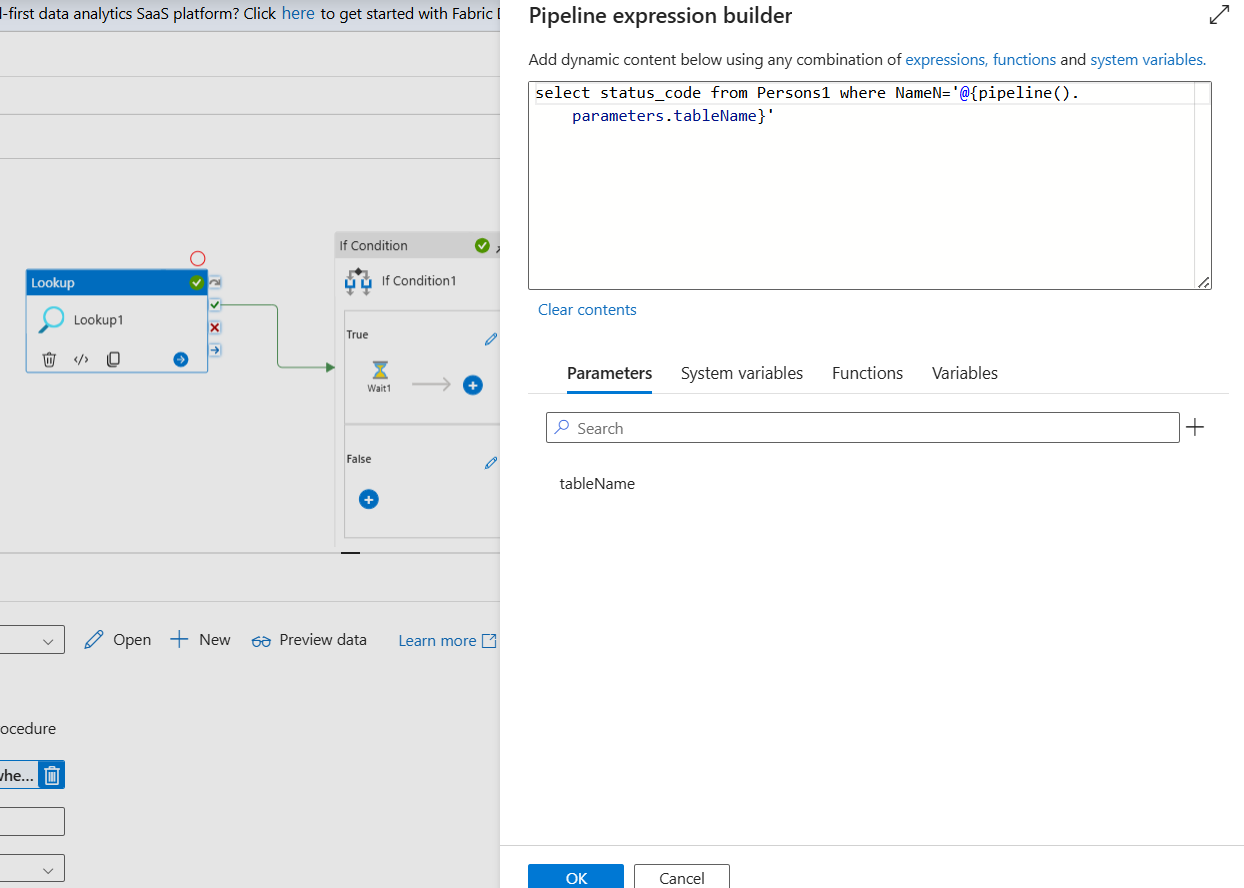This screenshot has width=1244, height=888.
Task: Switch to the Functions tab
Action: [x=867, y=373]
